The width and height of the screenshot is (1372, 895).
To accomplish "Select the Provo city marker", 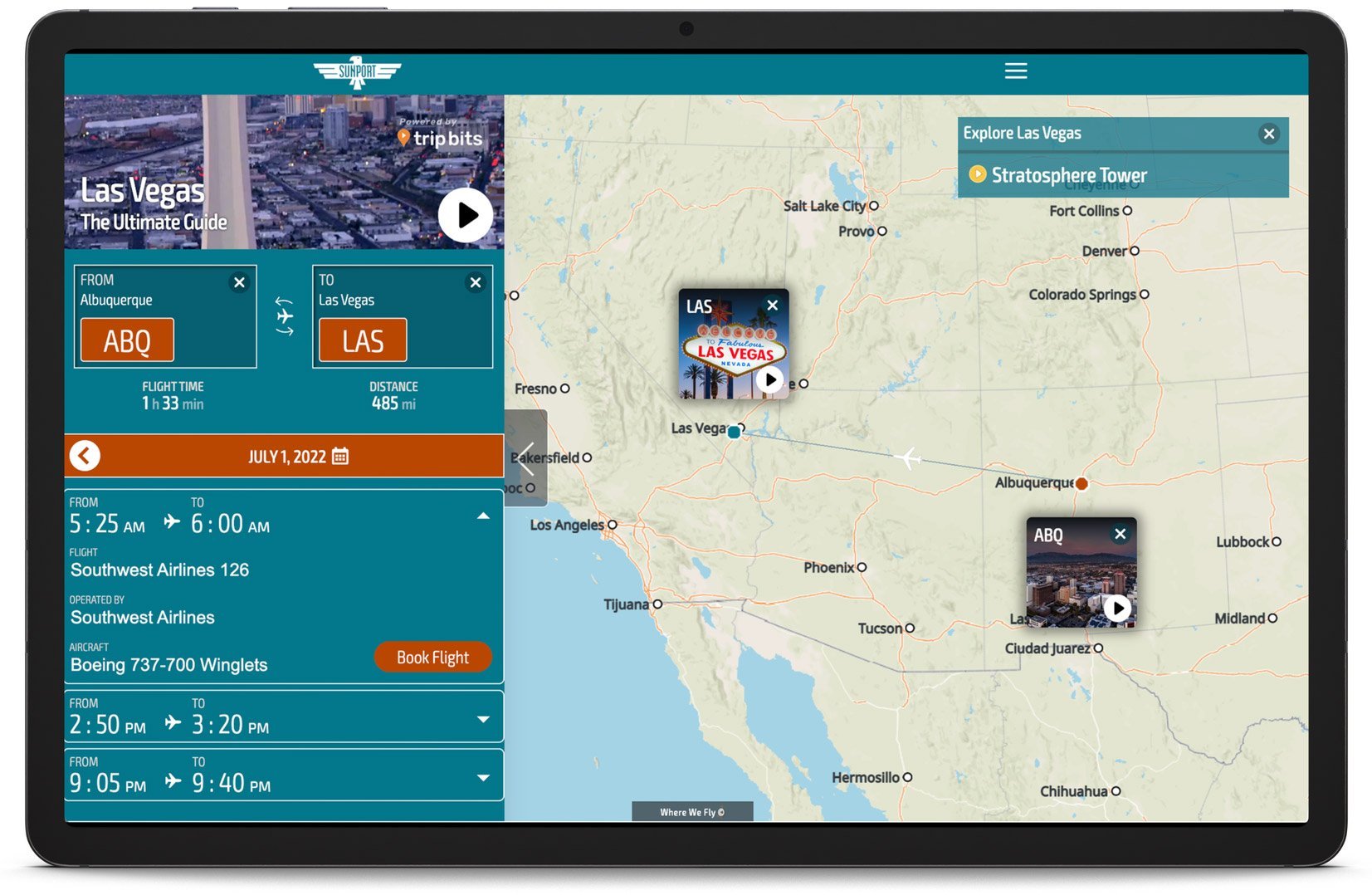I will click(x=882, y=232).
